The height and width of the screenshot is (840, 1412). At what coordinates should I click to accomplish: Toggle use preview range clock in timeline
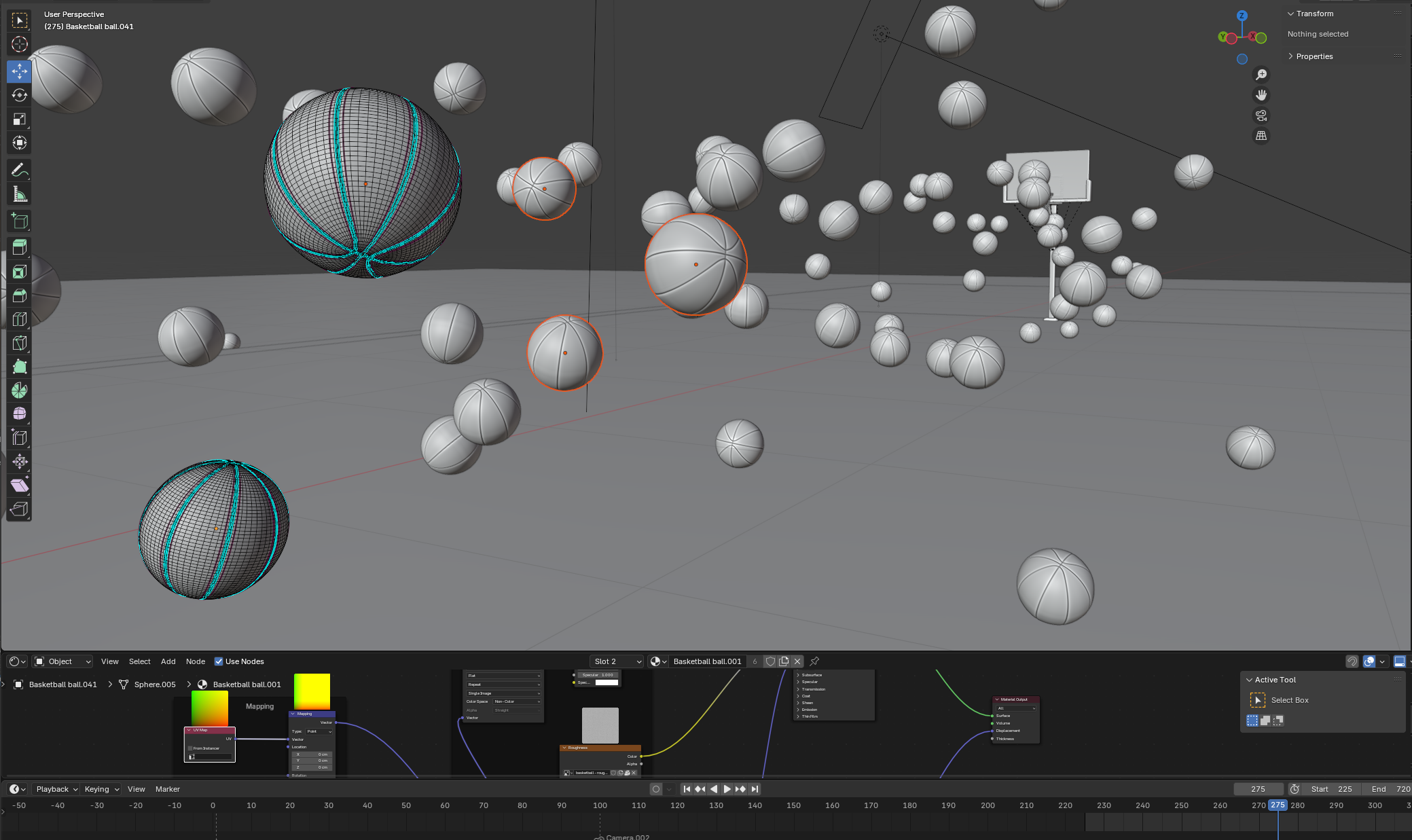click(x=1295, y=789)
